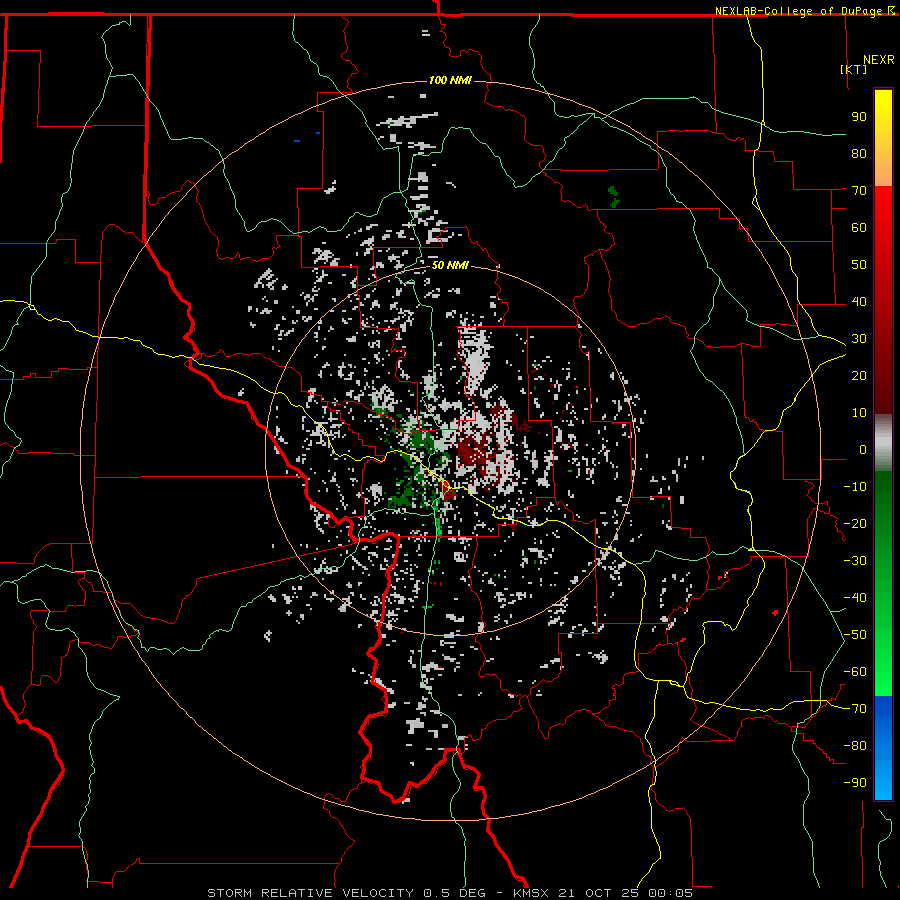Image resolution: width=900 pixels, height=900 pixels.
Task: Select the [KT] units label
Action: tap(854, 69)
